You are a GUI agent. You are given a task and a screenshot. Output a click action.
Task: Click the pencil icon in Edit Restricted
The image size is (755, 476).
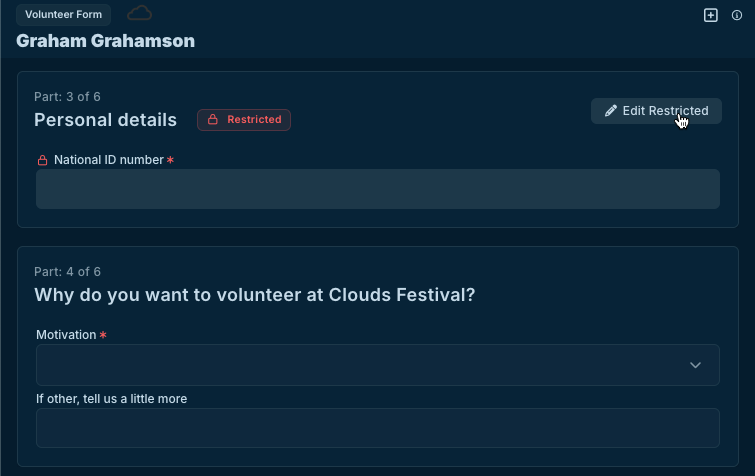[611, 111]
